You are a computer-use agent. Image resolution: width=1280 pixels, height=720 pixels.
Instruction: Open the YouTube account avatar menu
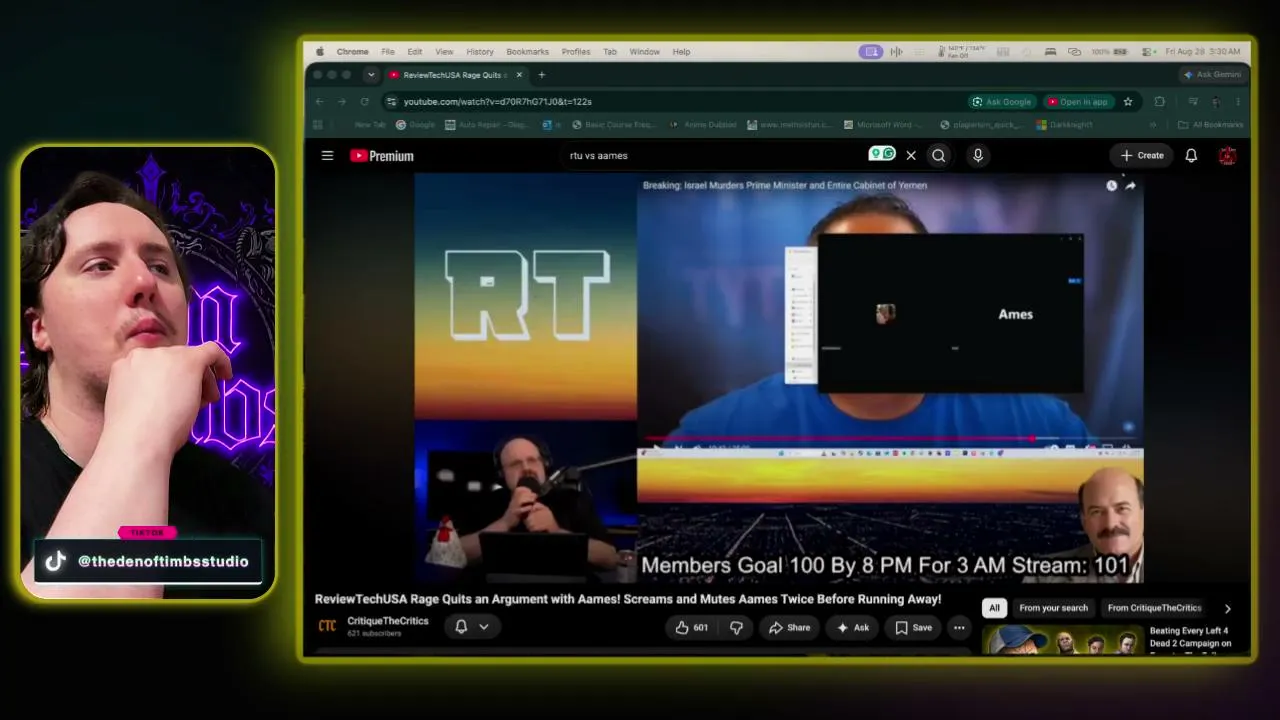pos(1228,155)
